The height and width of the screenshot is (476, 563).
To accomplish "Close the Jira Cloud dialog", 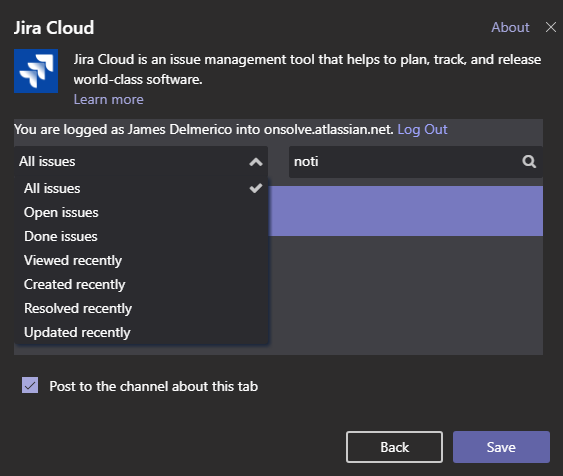I will coord(551,27).
